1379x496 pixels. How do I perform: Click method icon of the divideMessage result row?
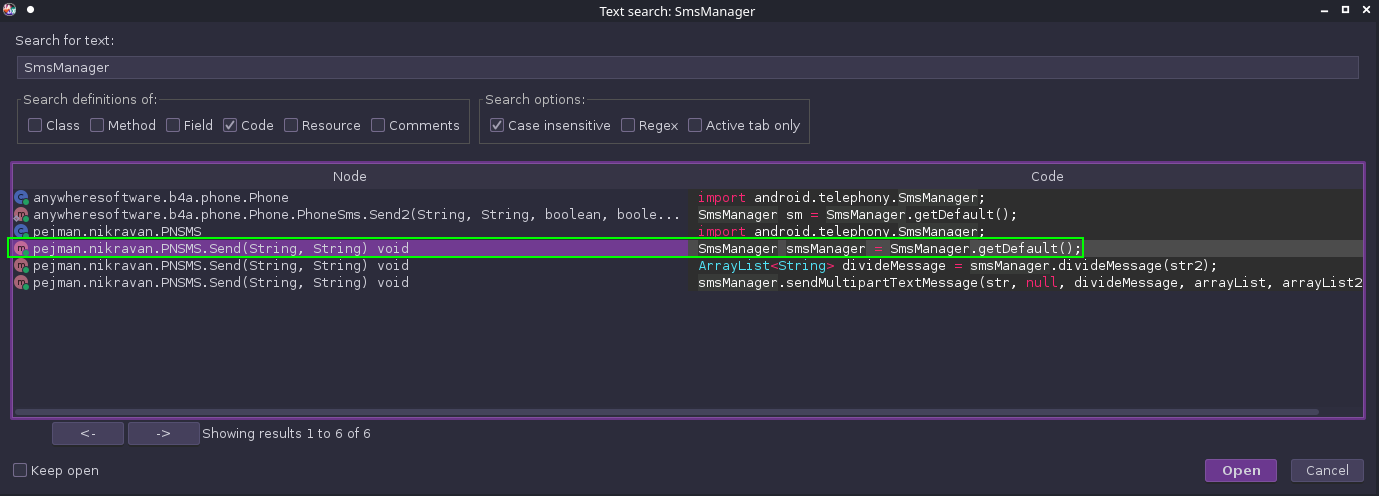pyautogui.click(x=22, y=266)
